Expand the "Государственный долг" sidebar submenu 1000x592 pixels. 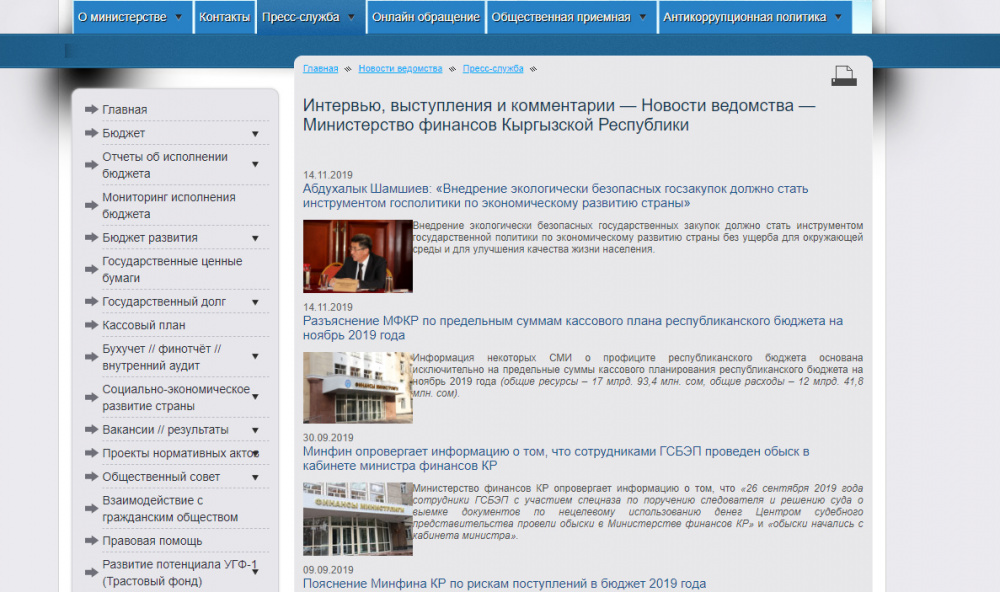(x=255, y=301)
